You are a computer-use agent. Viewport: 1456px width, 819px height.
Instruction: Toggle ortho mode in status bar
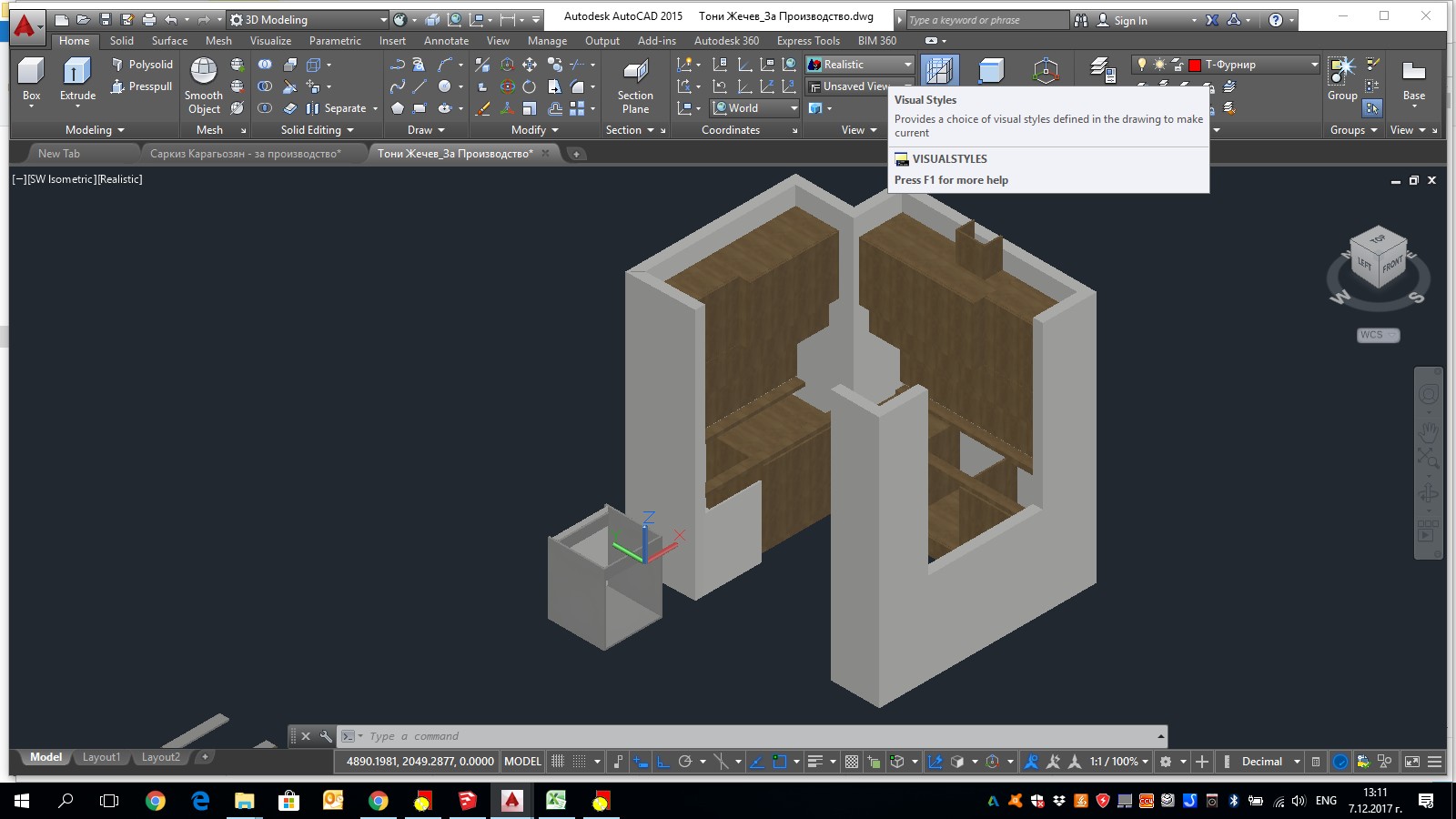point(663,762)
